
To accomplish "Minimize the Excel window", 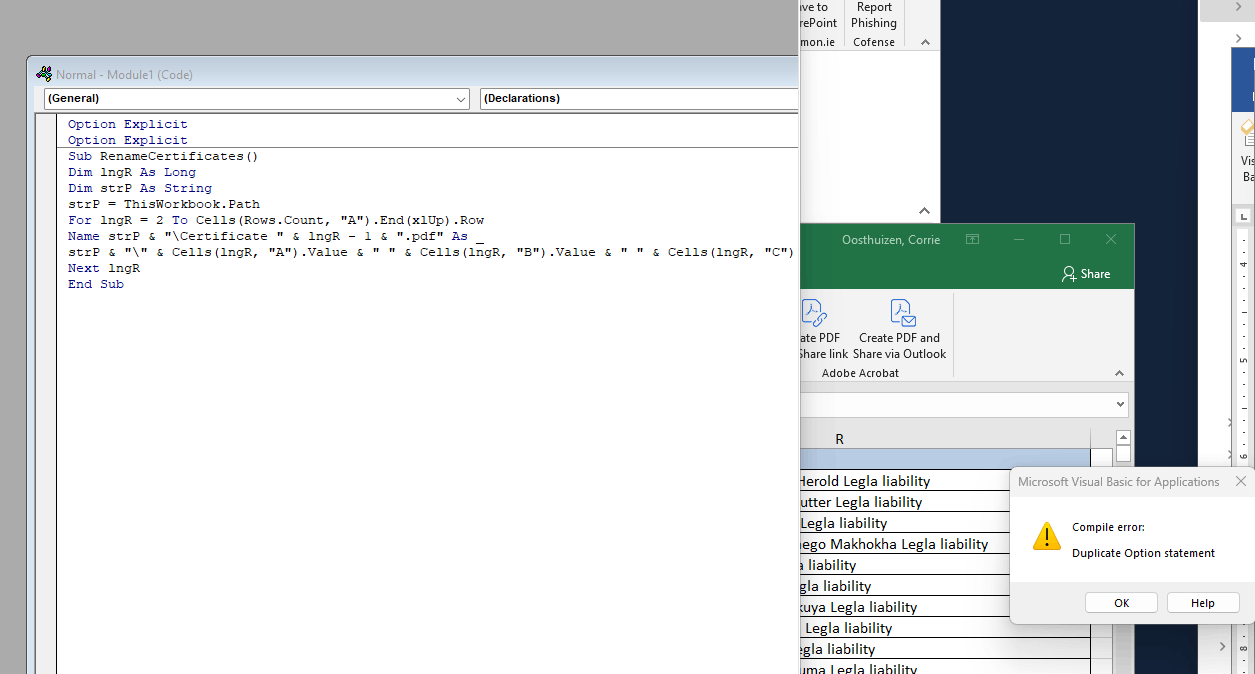I will [x=1019, y=240].
